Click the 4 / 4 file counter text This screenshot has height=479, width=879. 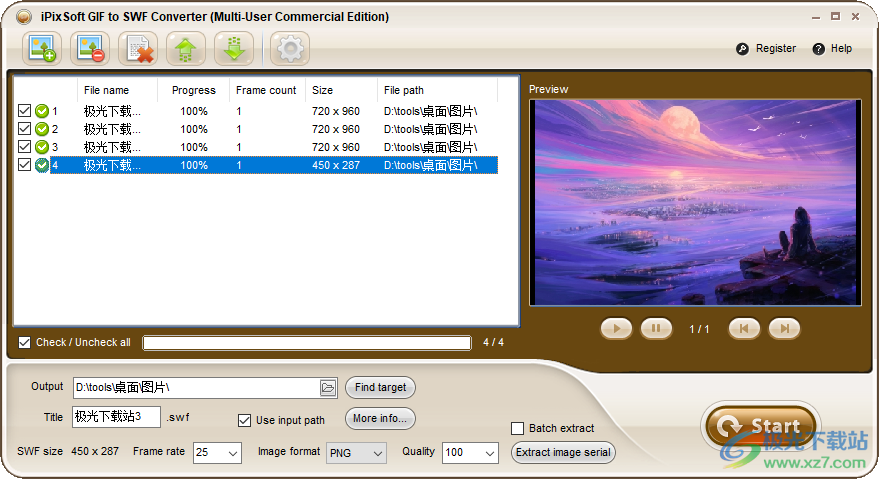point(493,342)
